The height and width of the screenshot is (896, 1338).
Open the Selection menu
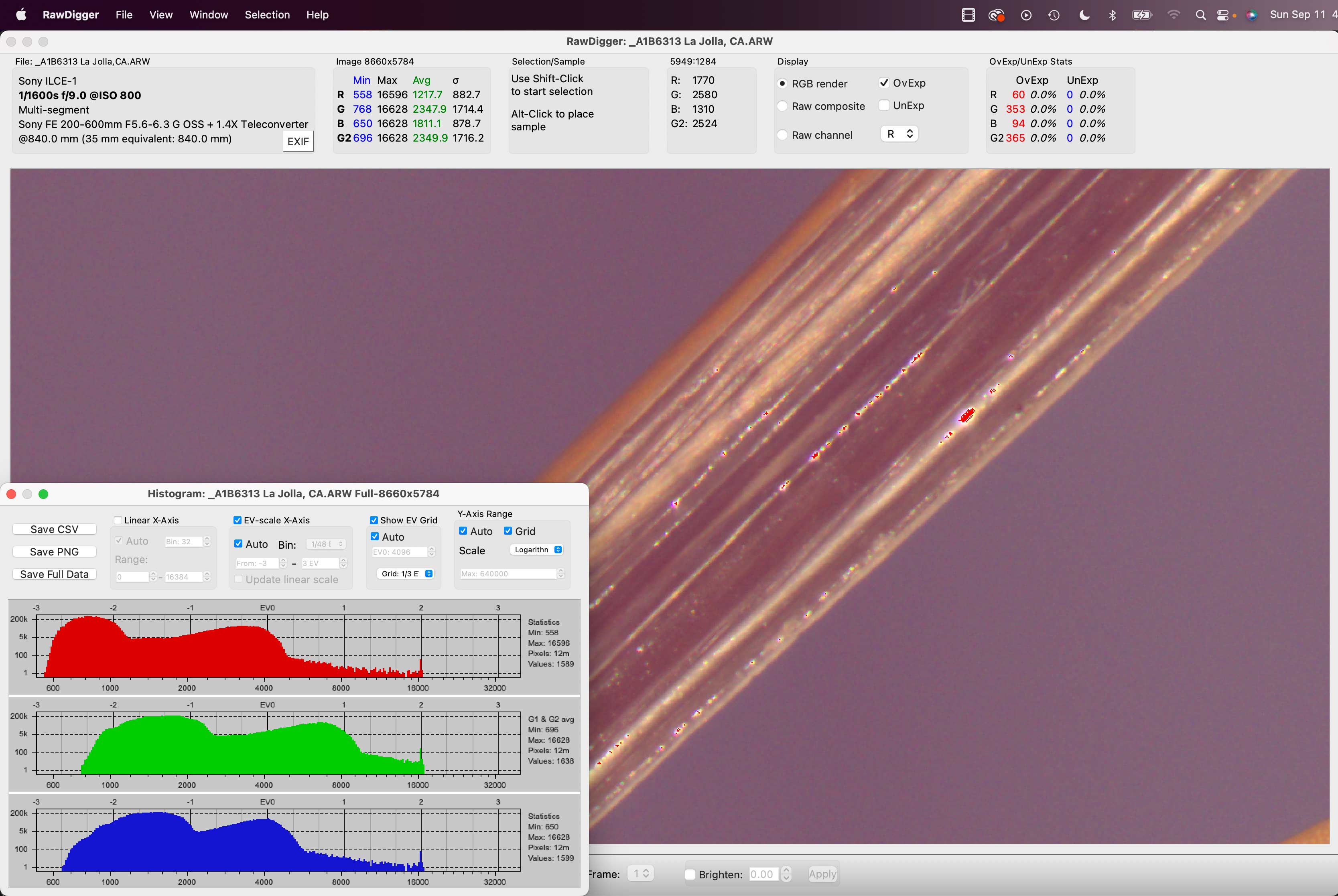tap(268, 15)
